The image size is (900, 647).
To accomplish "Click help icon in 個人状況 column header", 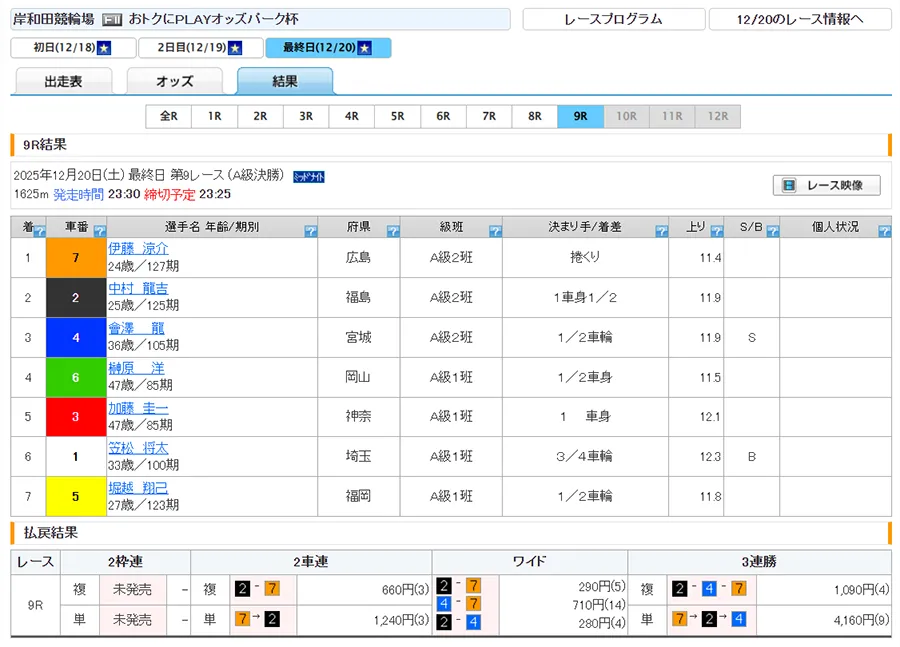I will pos(883,231).
